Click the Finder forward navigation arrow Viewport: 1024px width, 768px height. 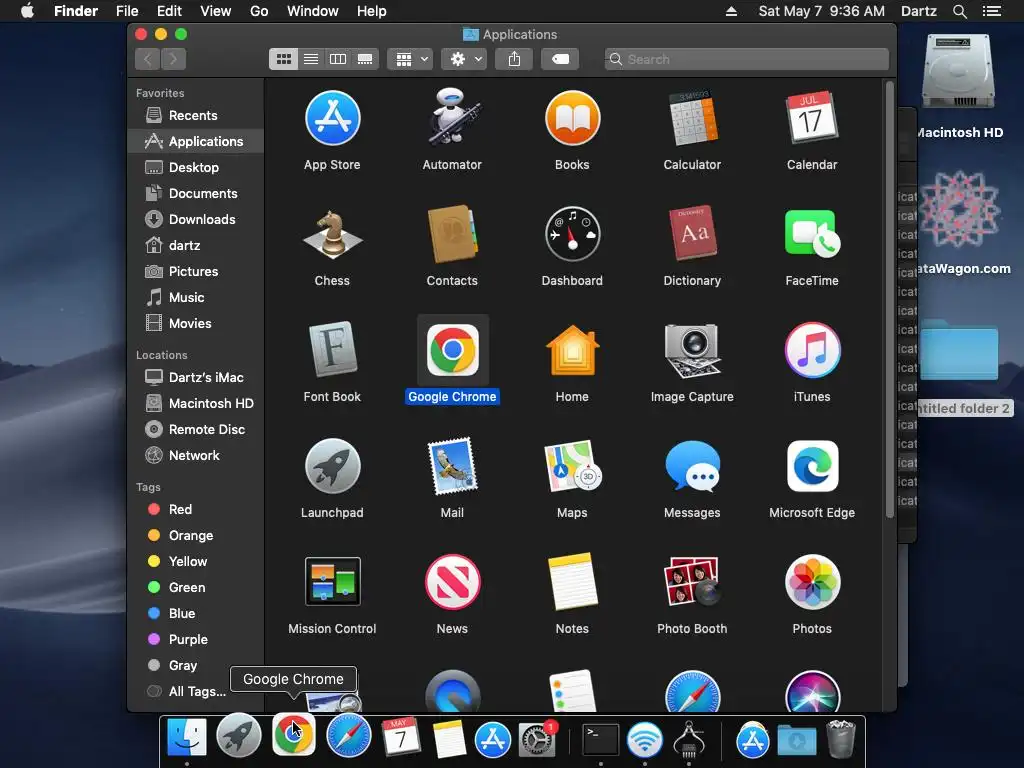click(173, 59)
